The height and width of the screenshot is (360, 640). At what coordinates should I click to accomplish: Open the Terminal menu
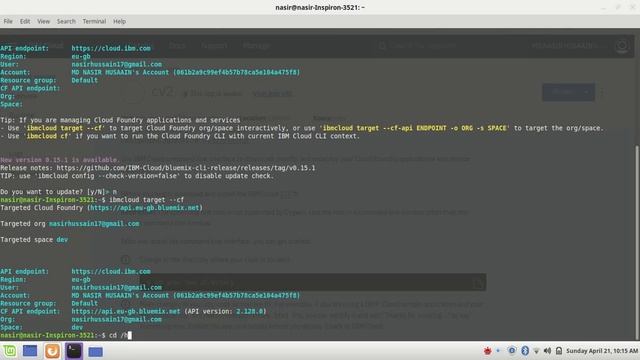coord(94,21)
